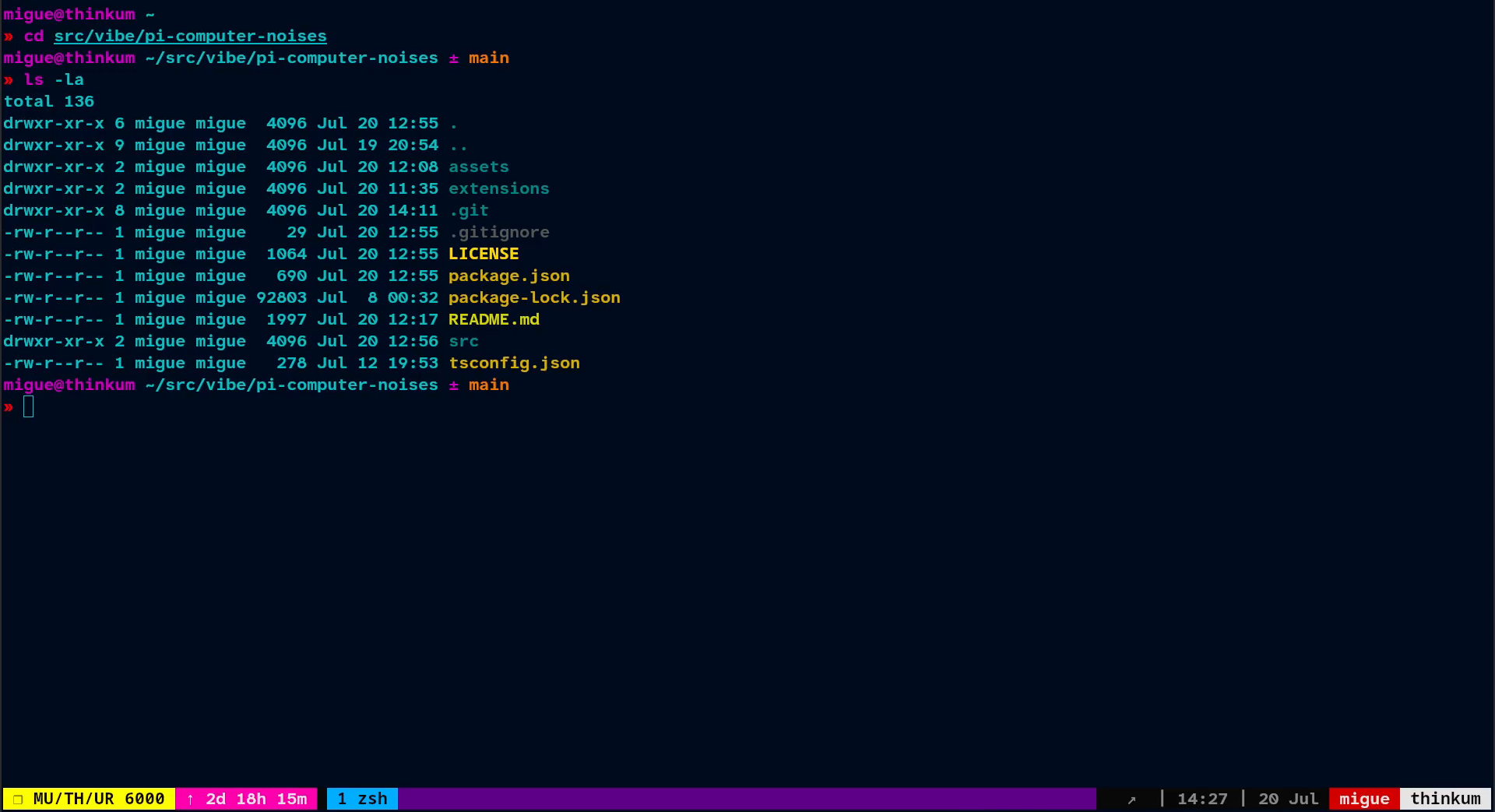Click the file size "92803"
Image resolution: width=1495 pixels, height=812 pixels.
tap(281, 297)
